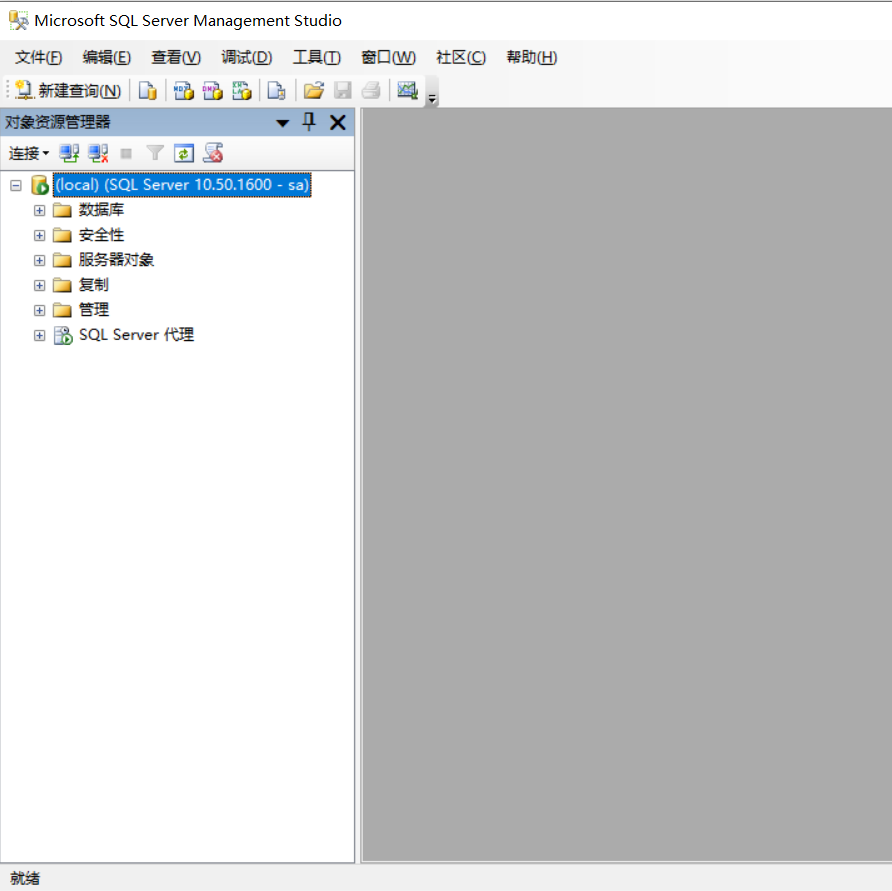Click the stop square icon
The width and height of the screenshot is (892, 891).
point(126,154)
